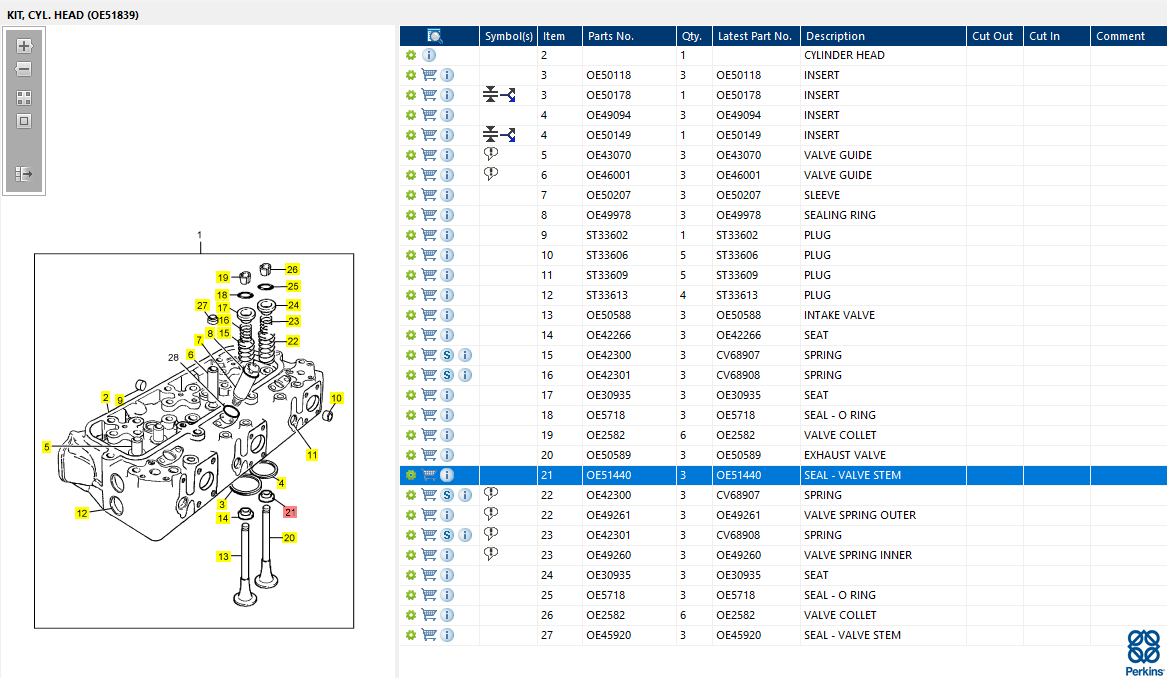Click description CYLINDER HEAD
This screenshot has height=678, width=1167.
click(844, 55)
